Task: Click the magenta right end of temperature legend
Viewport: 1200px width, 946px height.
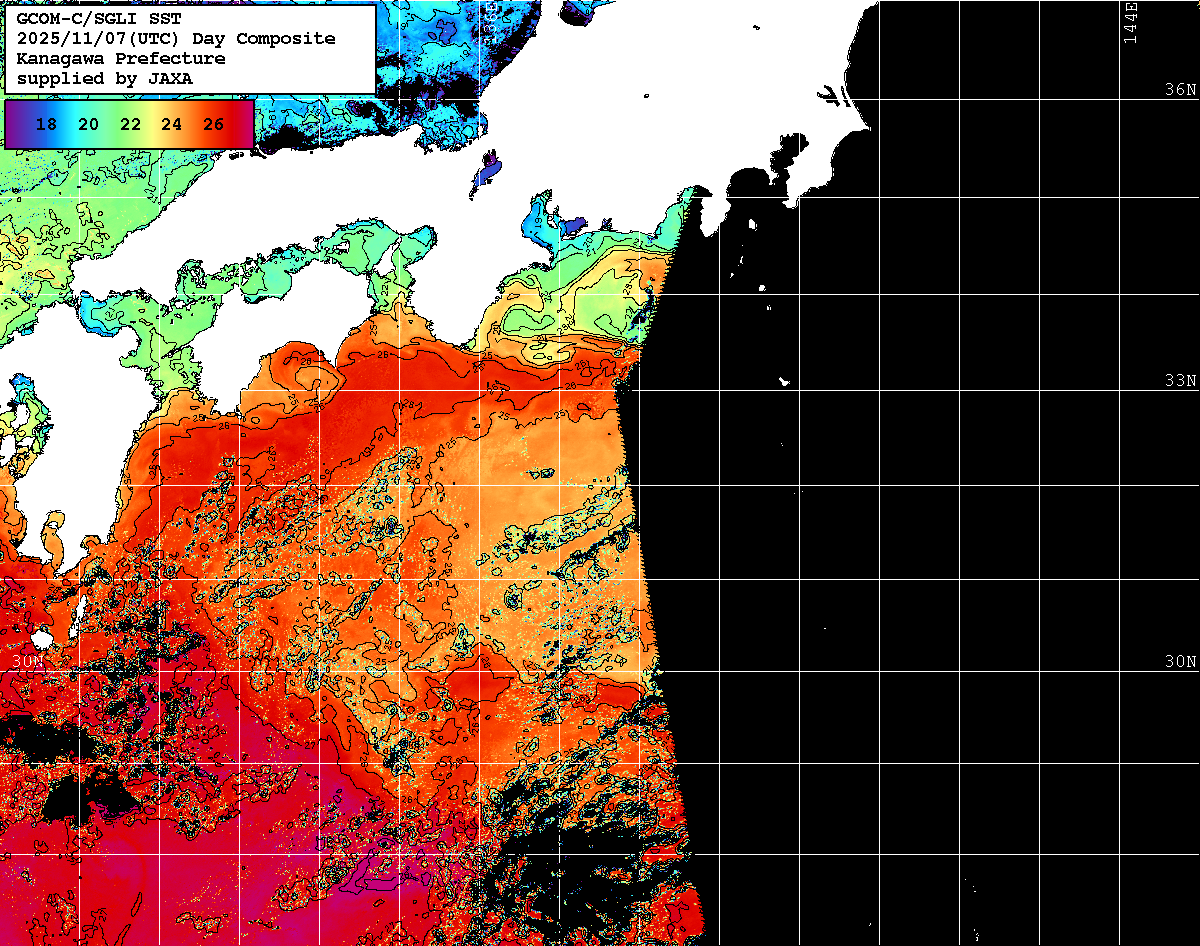Action: pyautogui.click(x=244, y=125)
